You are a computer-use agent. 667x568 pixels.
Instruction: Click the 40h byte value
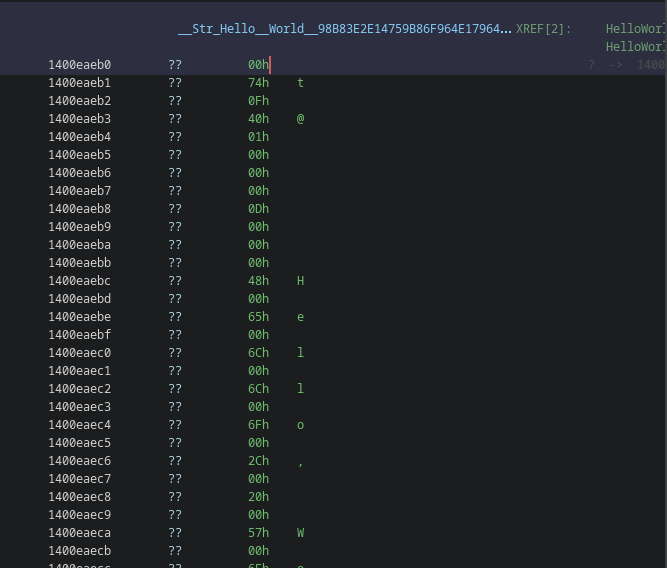[259, 119]
